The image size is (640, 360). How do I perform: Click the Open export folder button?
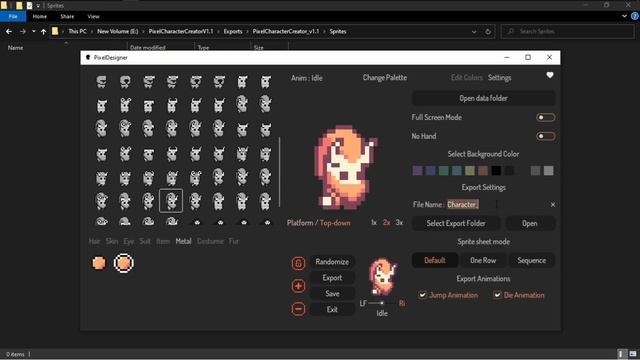pos(530,223)
